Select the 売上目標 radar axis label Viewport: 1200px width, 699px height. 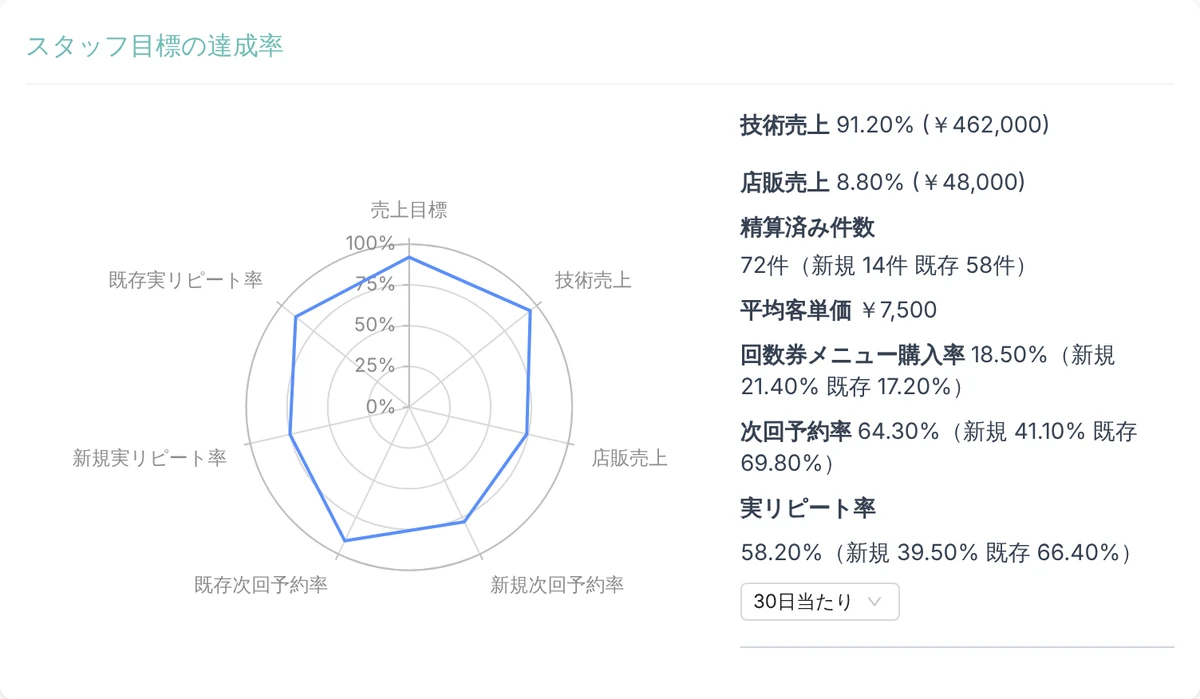click(x=409, y=210)
